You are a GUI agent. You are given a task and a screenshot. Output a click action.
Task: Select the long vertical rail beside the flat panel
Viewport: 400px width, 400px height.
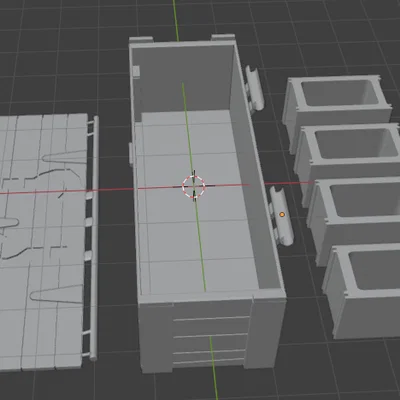point(94,238)
